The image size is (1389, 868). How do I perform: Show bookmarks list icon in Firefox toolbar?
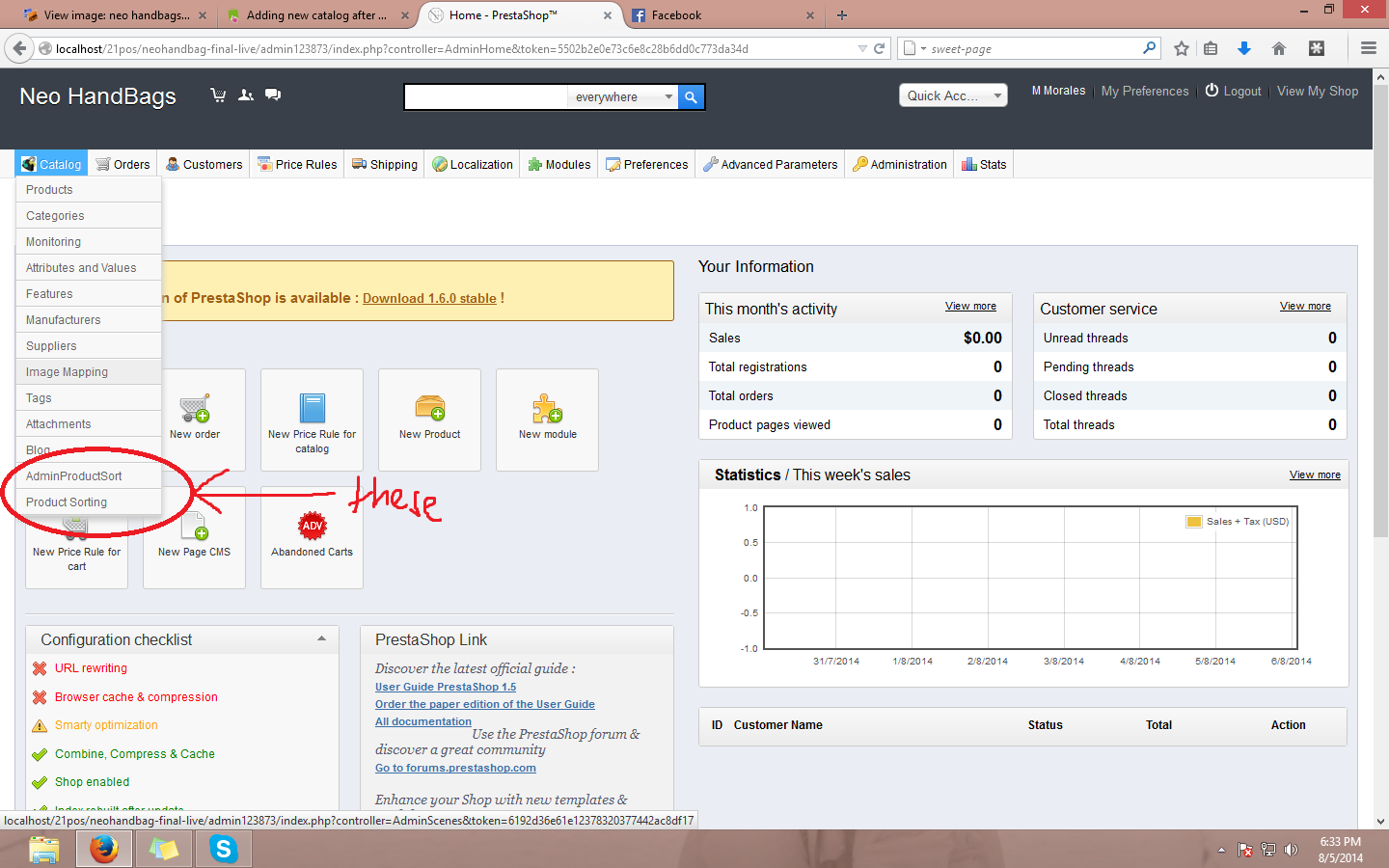[1211, 48]
